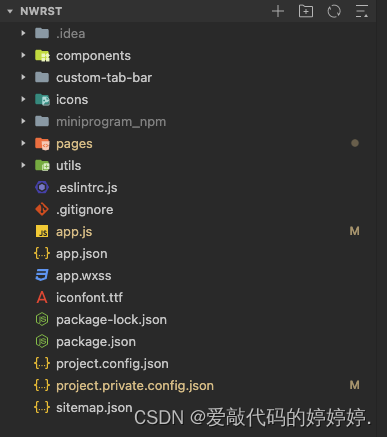387x437 pixels.
Task: Click the app.wxss stylesheet icon
Action: (x=42, y=275)
